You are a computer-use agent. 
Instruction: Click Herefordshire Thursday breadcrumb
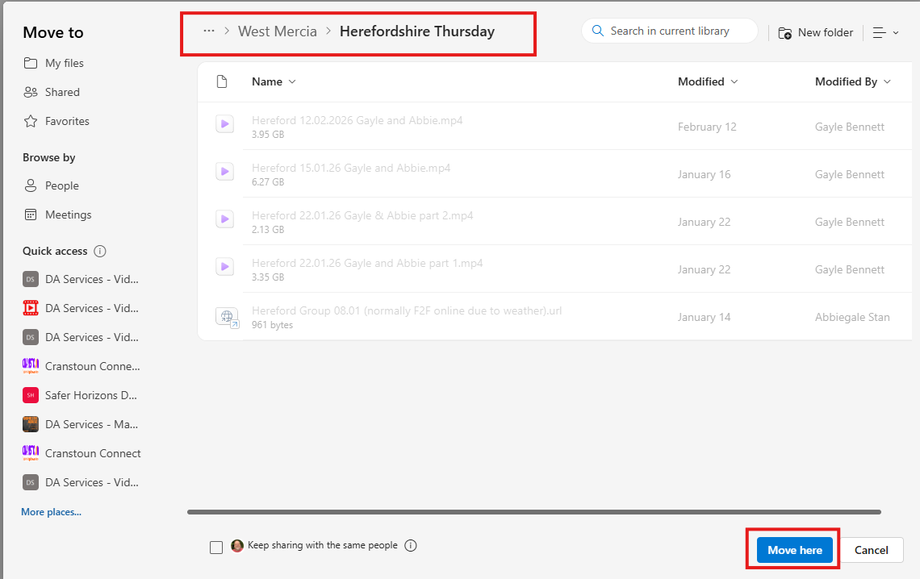417,31
